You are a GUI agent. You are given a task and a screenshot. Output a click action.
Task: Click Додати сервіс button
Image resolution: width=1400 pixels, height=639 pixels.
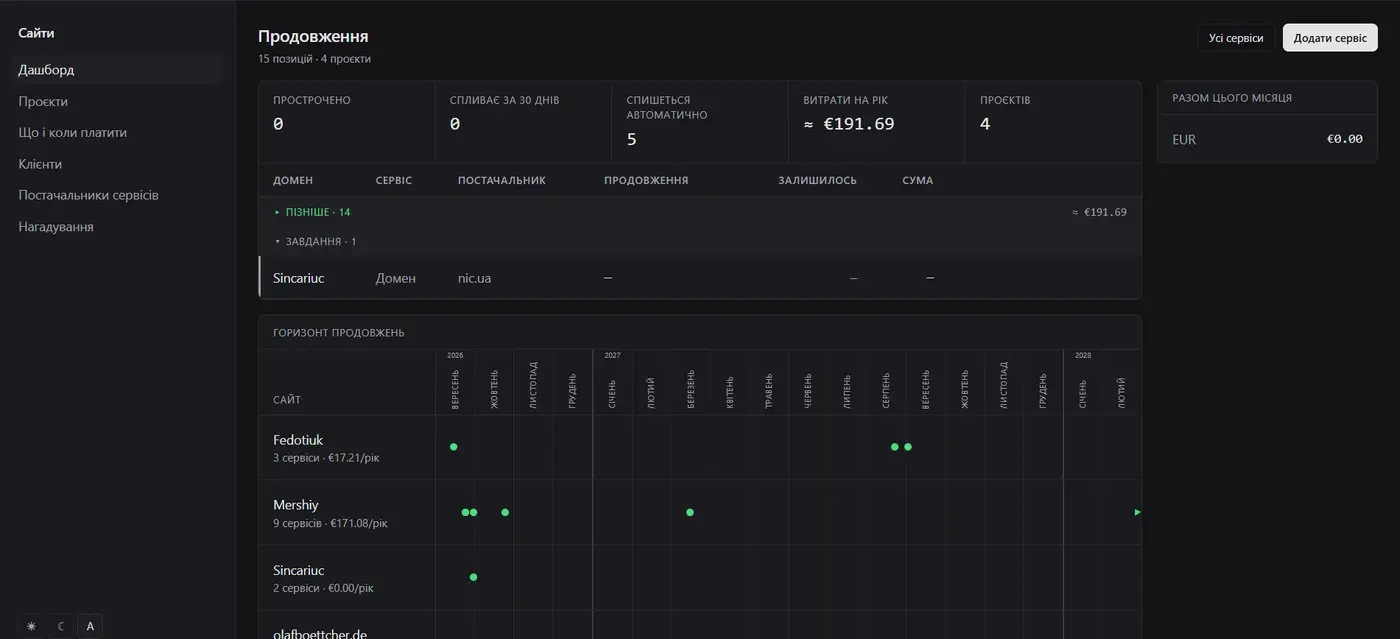[1330, 38]
